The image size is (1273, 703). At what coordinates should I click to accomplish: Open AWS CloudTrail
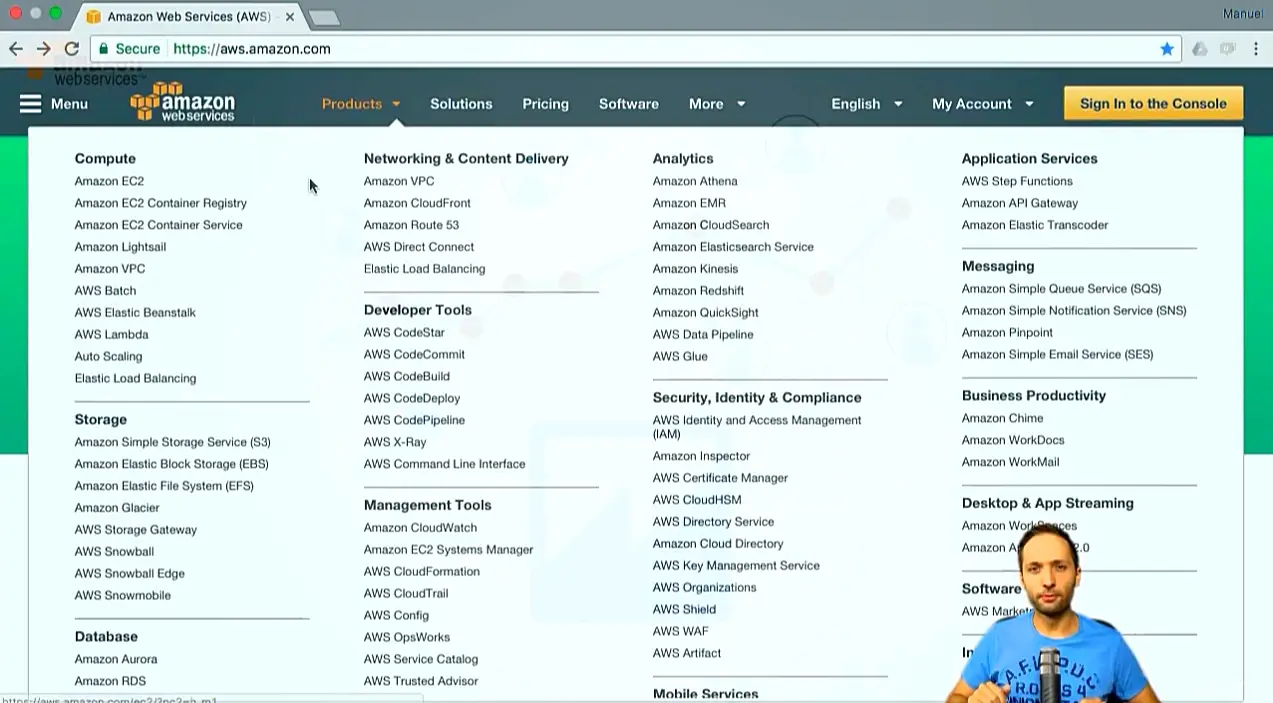406,594
